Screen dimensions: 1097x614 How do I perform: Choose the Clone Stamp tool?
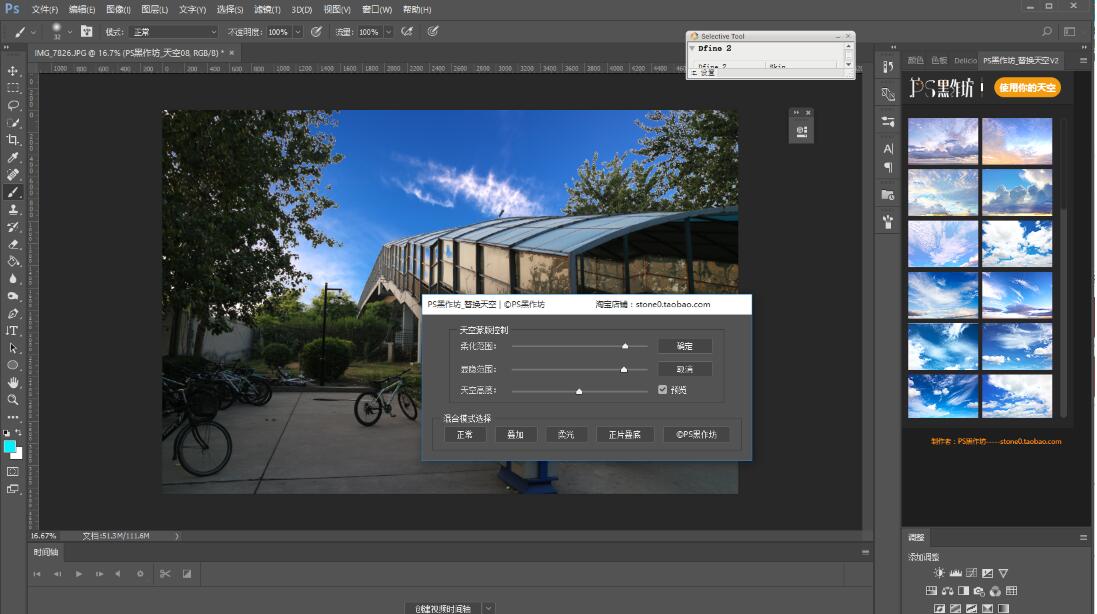pos(13,209)
